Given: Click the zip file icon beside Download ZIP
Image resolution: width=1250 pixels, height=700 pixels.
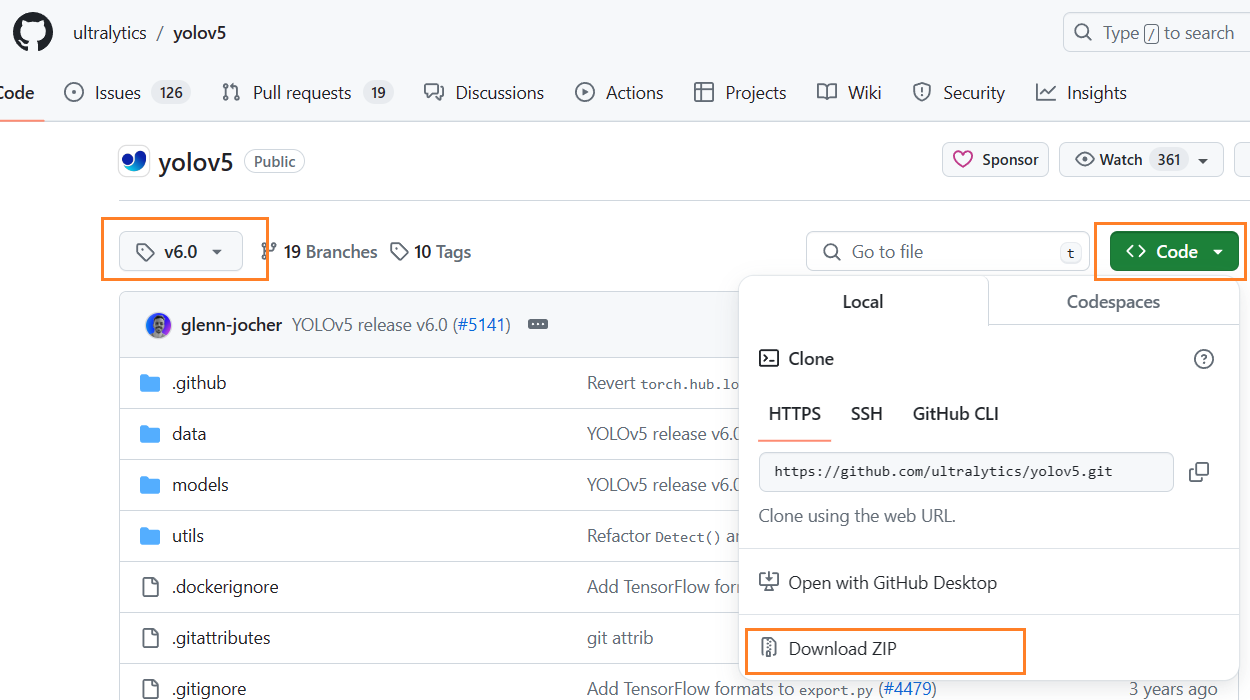Looking at the screenshot, I should (769, 648).
